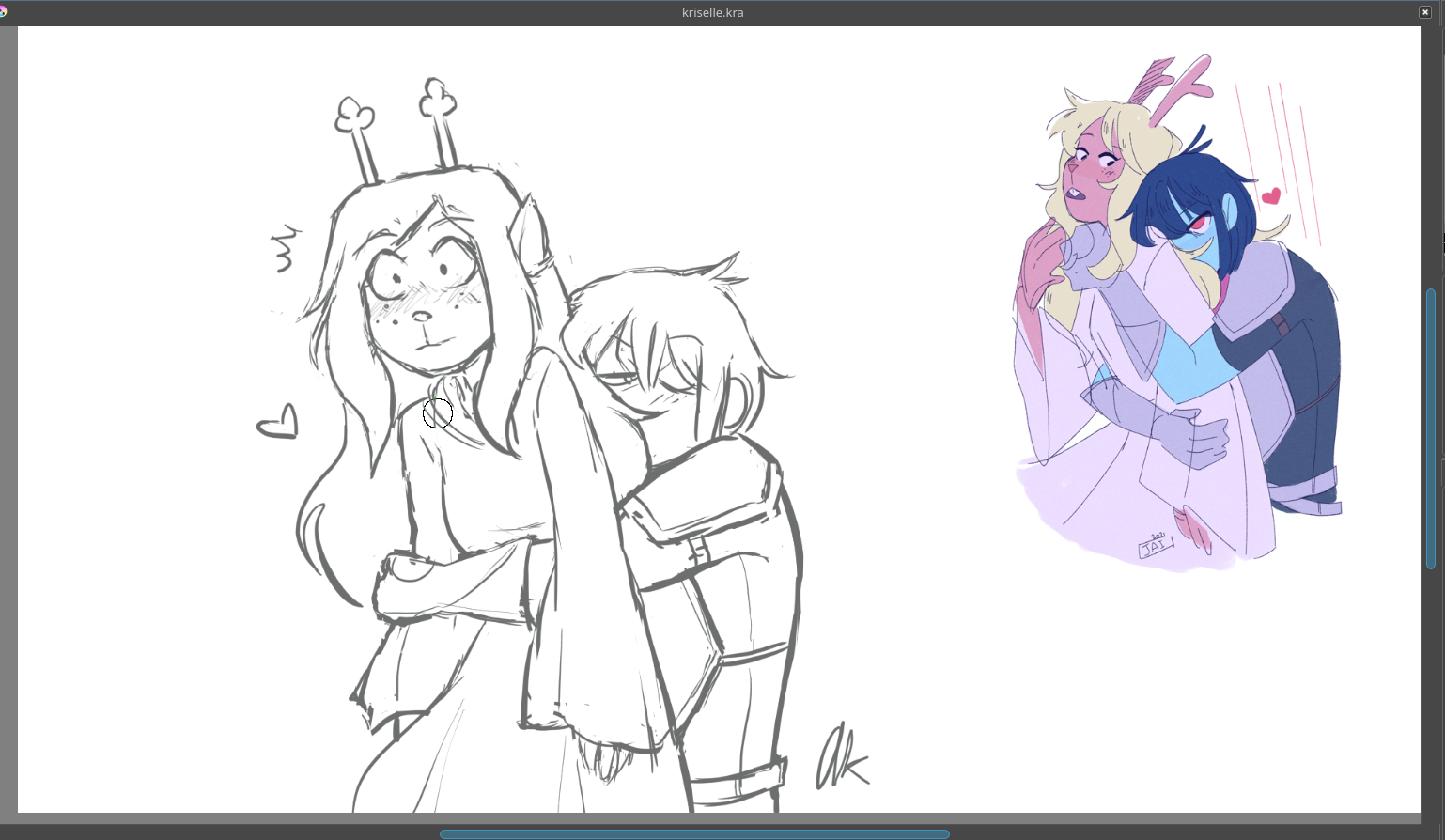The width and height of the screenshot is (1445, 840).
Task: Click the left flower-tipped antler in sketch
Action: click(x=357, y=132)
